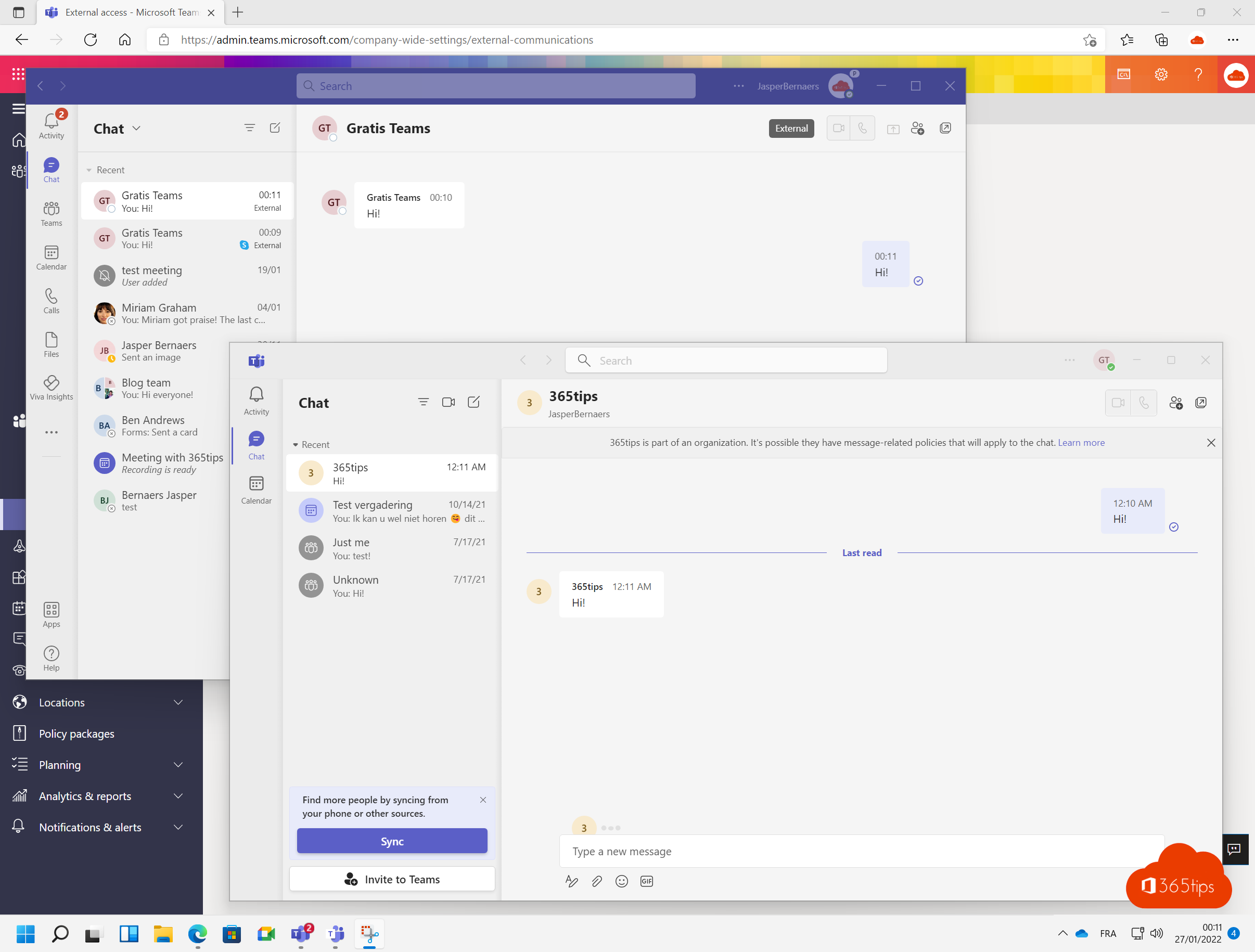Screen dimensions: 1255x952
Task: Click the 365tips chat message input field
Action: (862, 851)
